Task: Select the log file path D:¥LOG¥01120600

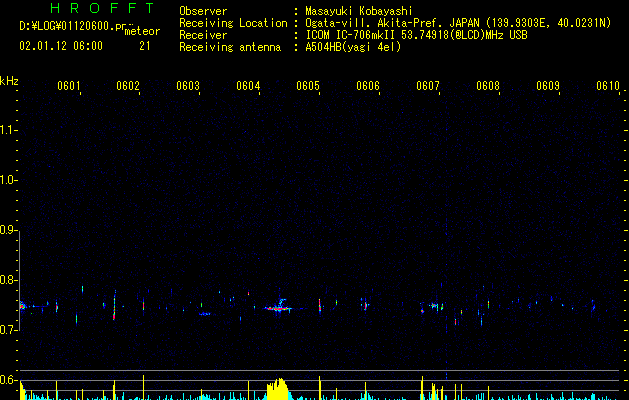Action: tap(75, 26)
